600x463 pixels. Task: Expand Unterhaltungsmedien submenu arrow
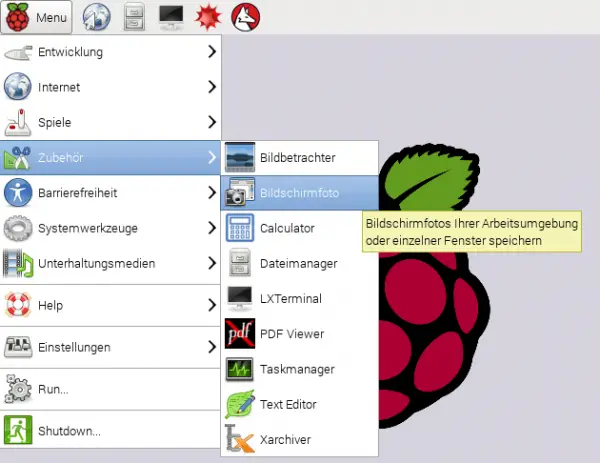[212, 263]
